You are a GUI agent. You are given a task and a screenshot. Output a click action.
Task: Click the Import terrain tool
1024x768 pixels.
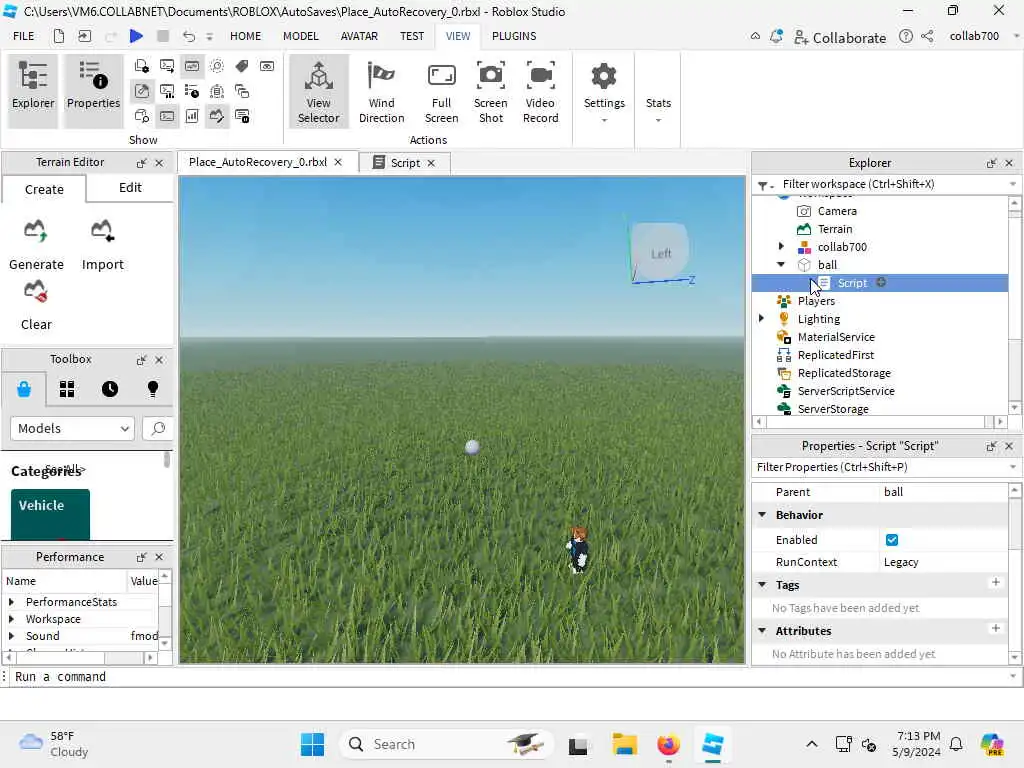[x=103, y=245]
